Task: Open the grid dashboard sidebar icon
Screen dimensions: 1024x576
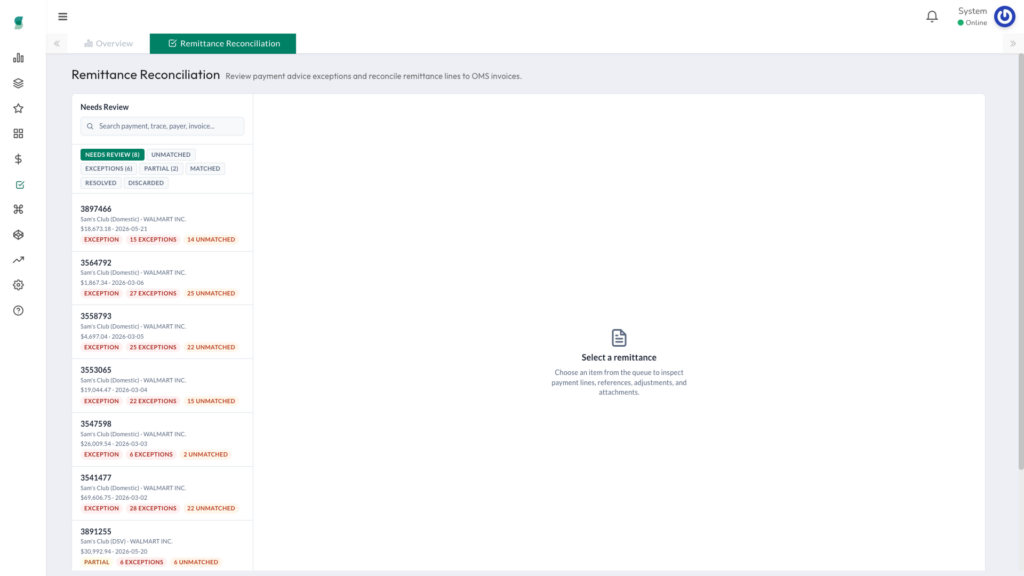Action: tap(18, 133)
